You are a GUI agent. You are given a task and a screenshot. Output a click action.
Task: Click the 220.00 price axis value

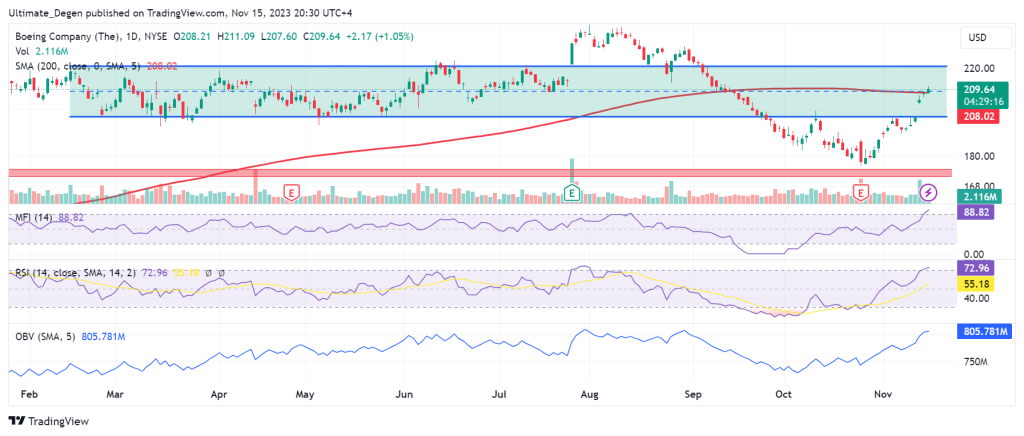click(980, 68)
